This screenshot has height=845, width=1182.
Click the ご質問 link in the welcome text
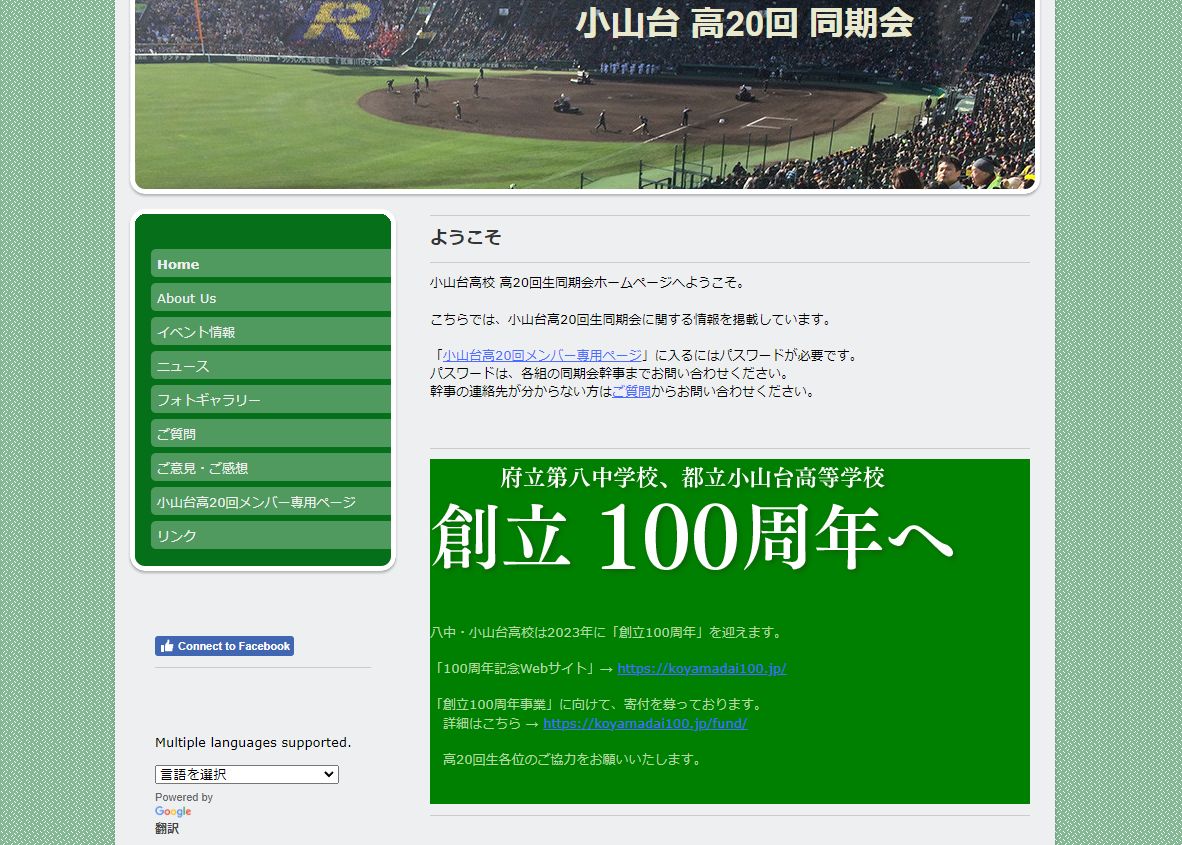point(631,391)
